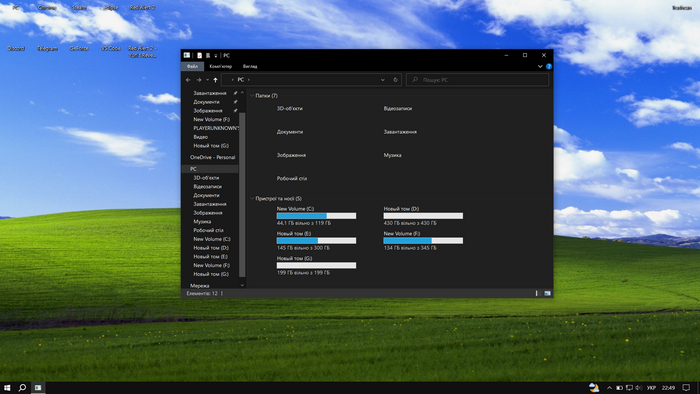Collapse the Папки (7) group
The height and width of the screenshot is (394, 700).
tap(252, 95)
